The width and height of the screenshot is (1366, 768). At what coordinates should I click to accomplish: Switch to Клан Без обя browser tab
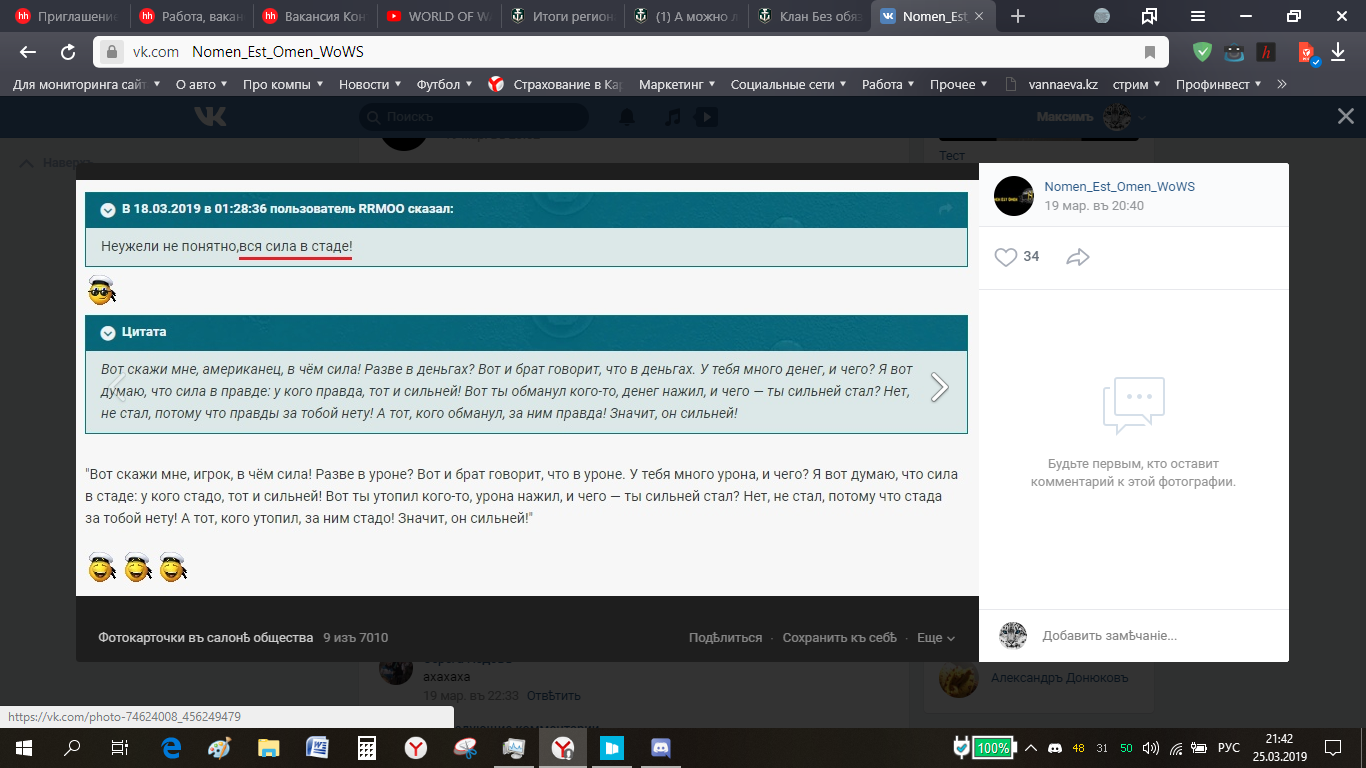(808, 16)
